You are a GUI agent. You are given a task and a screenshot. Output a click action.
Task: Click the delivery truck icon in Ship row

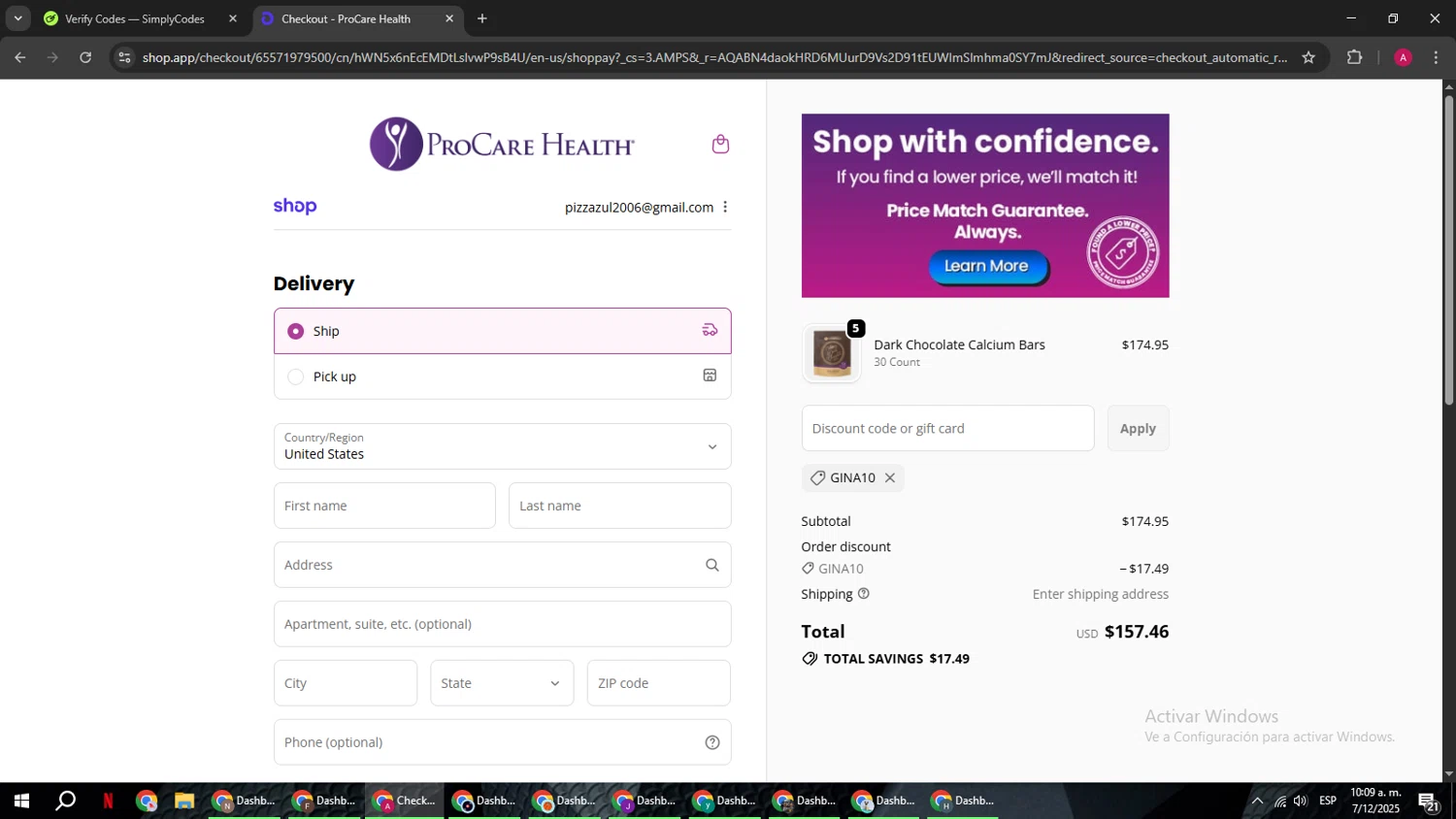click(x=710, y=331)
